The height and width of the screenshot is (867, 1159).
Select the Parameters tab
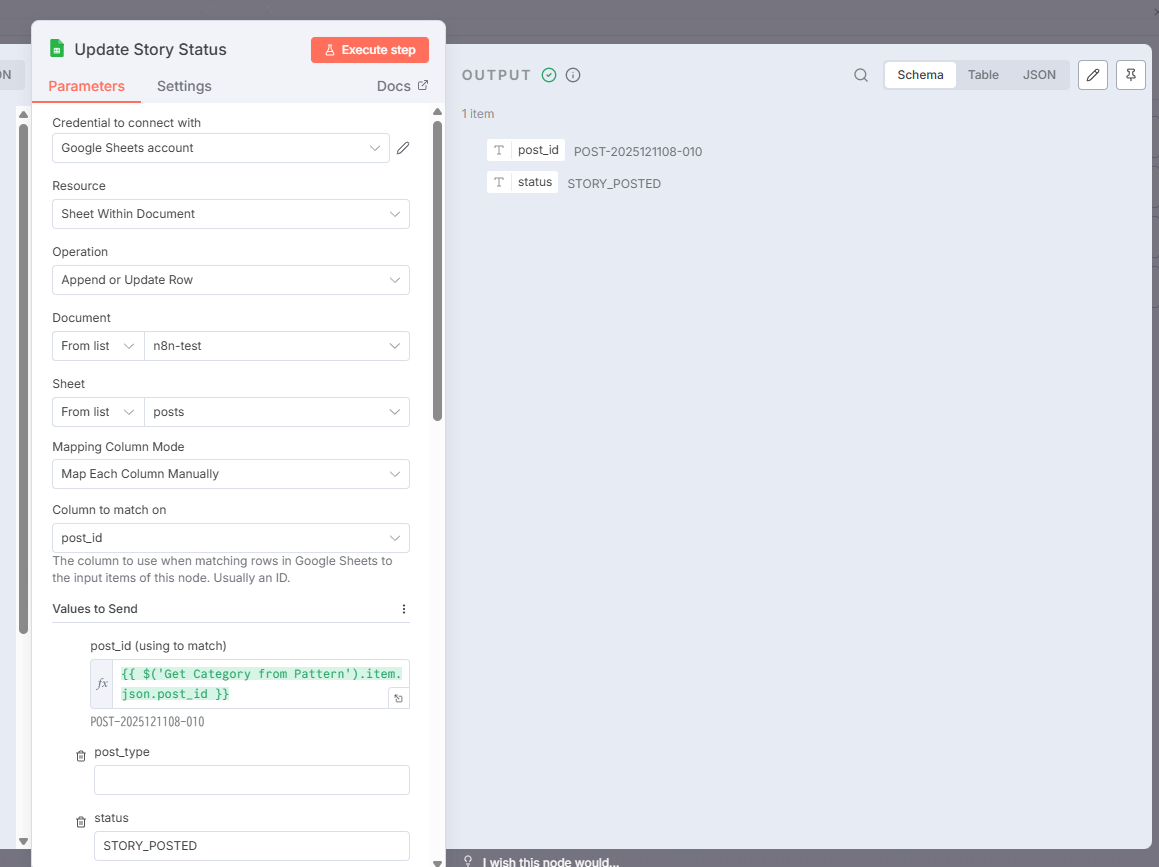pyautogui.click(x=87, y=86)
